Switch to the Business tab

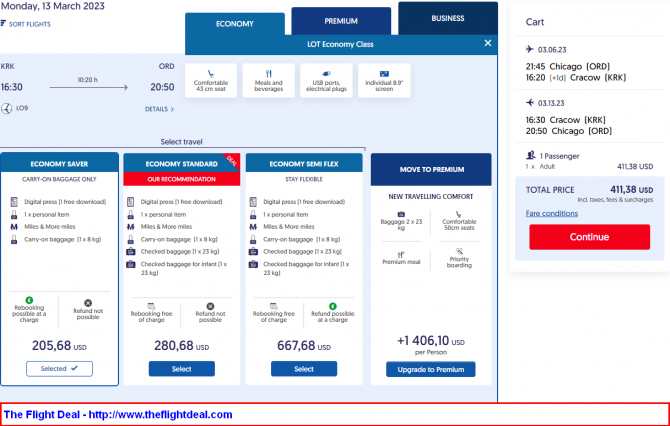pos(448,18)
